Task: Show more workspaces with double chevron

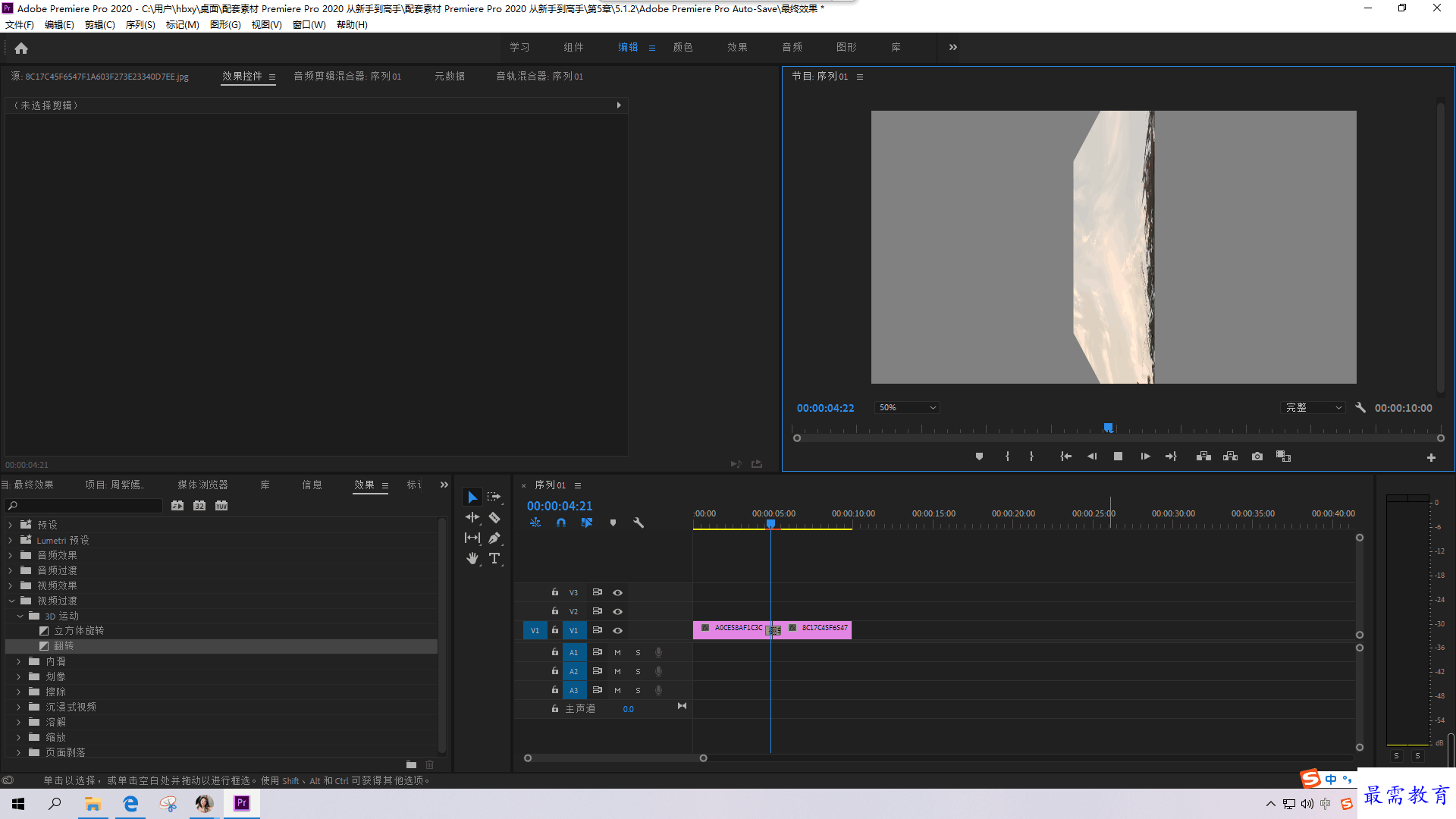Action: click(x=952, y=47)
